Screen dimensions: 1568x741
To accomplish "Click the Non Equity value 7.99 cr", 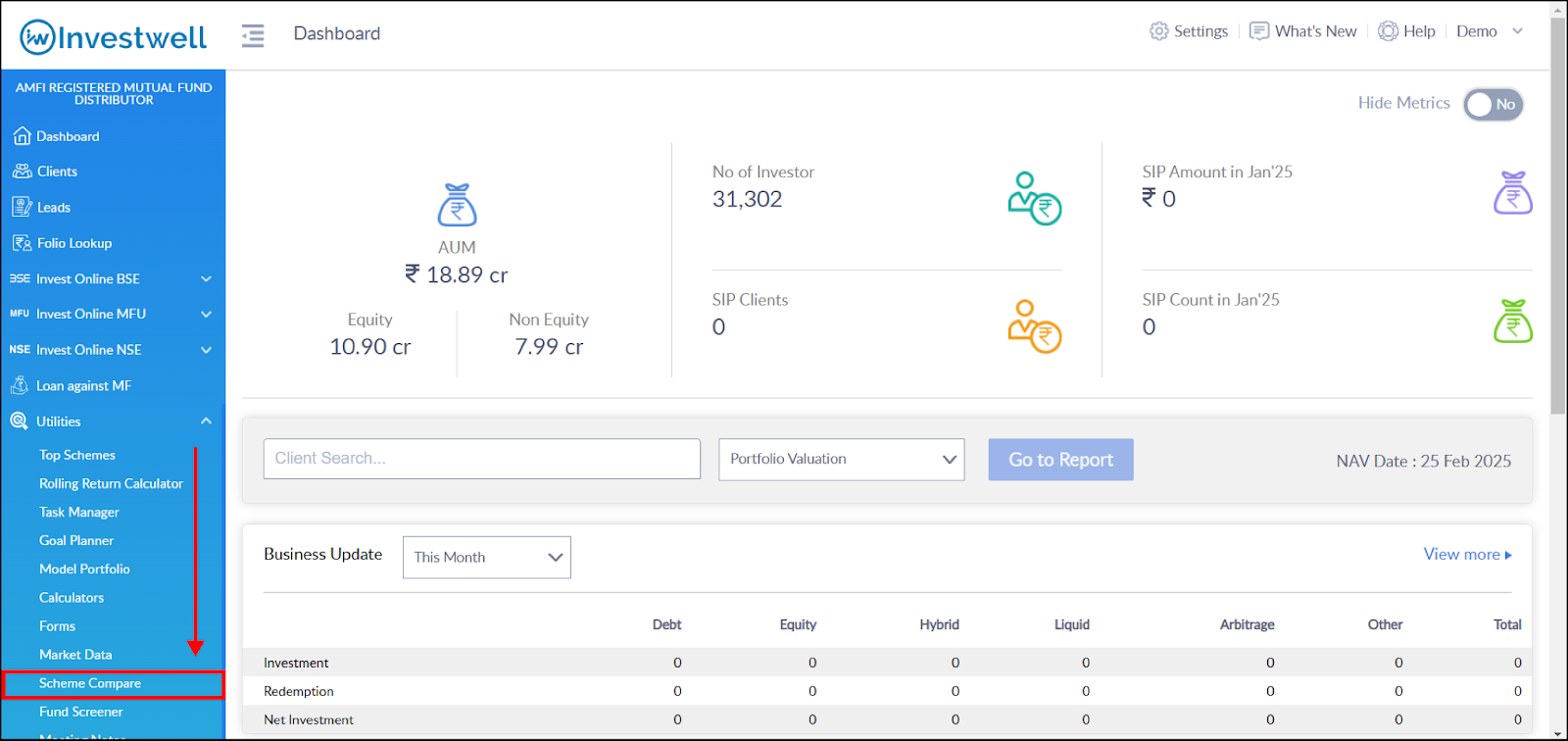I will pos(549,346).
